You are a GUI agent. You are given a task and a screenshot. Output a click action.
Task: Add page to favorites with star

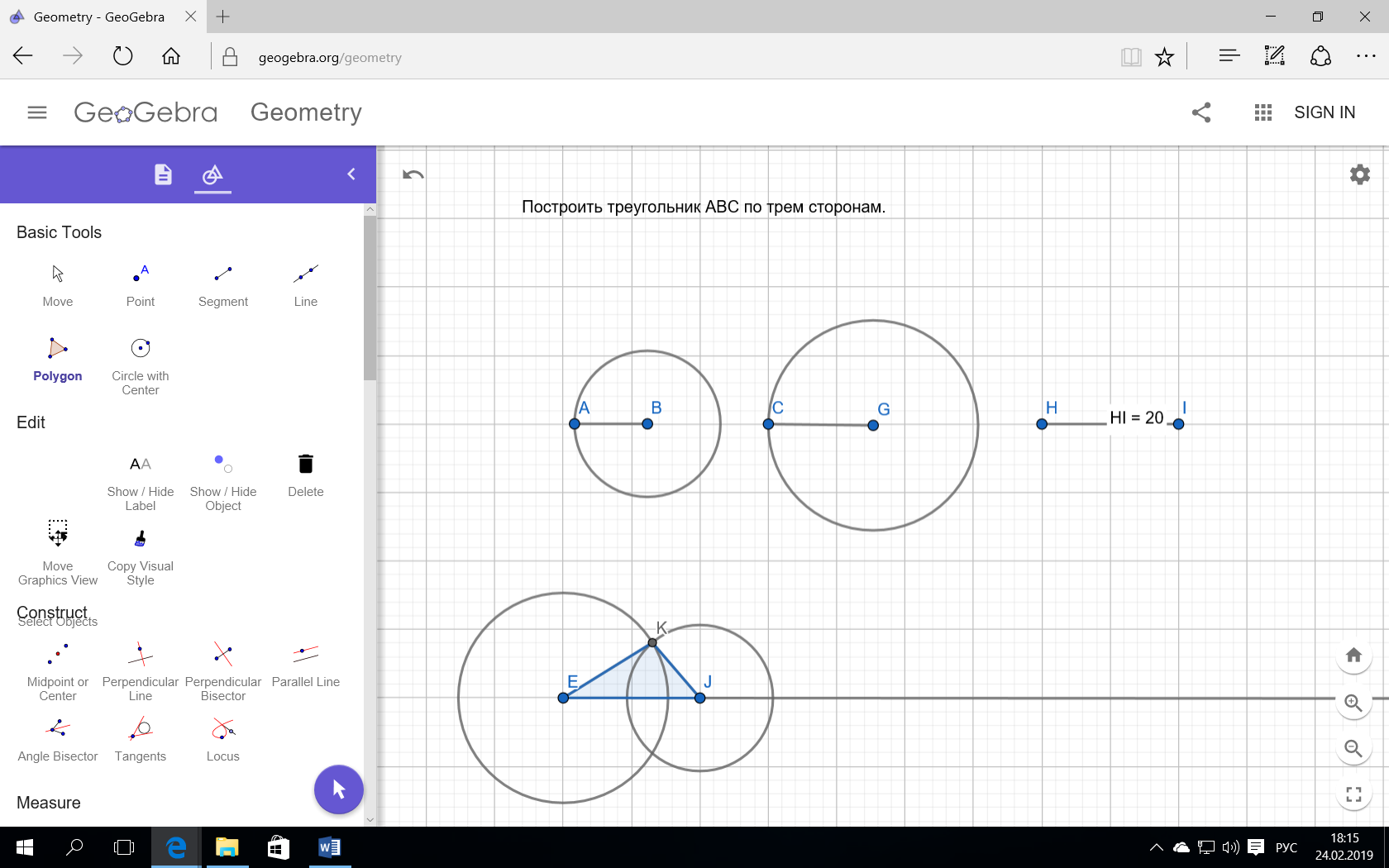[x=1164, y=56]
